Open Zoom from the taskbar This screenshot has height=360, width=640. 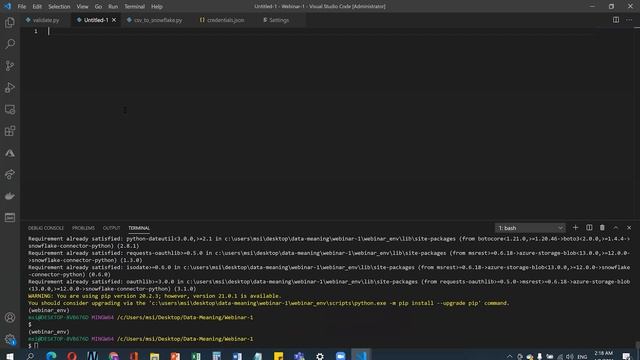[340, 356]
